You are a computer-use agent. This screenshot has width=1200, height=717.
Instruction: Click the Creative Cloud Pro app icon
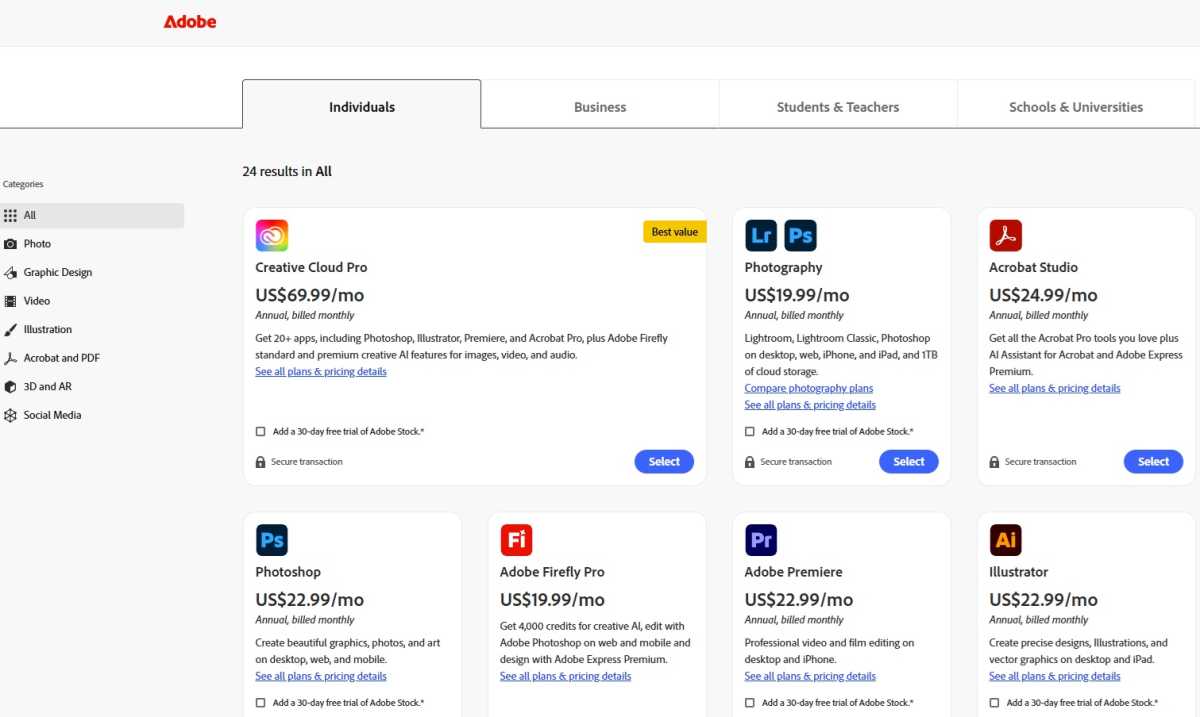pos(272,234)
